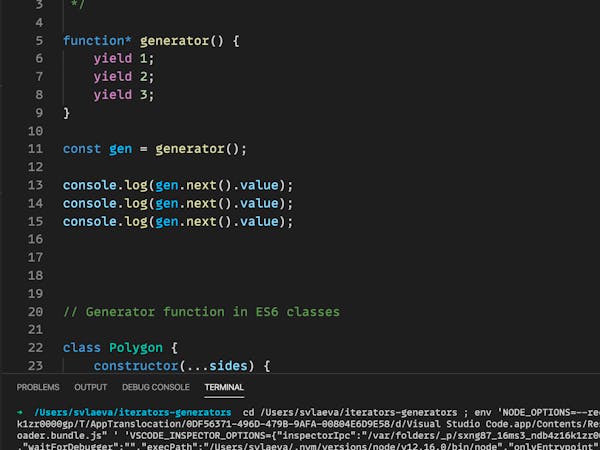The image size is (600, 450).
Task: Click 'yield 3;' statement
Action: (x=124, y=95)
